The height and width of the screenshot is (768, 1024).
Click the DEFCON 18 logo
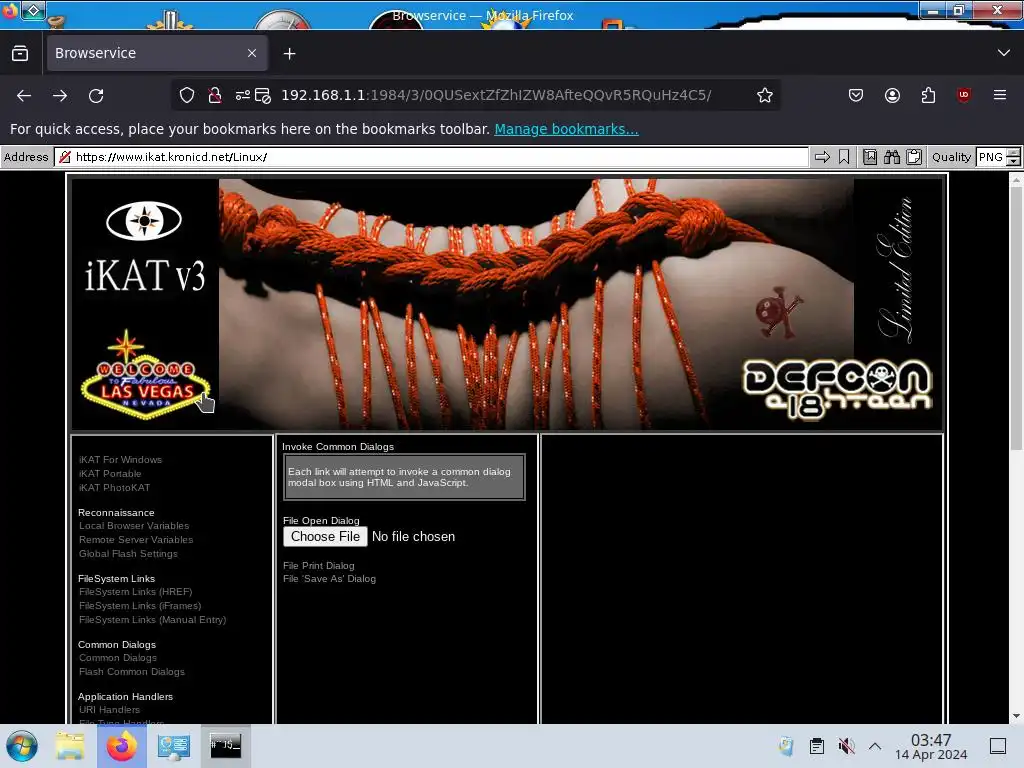point(837,388)
